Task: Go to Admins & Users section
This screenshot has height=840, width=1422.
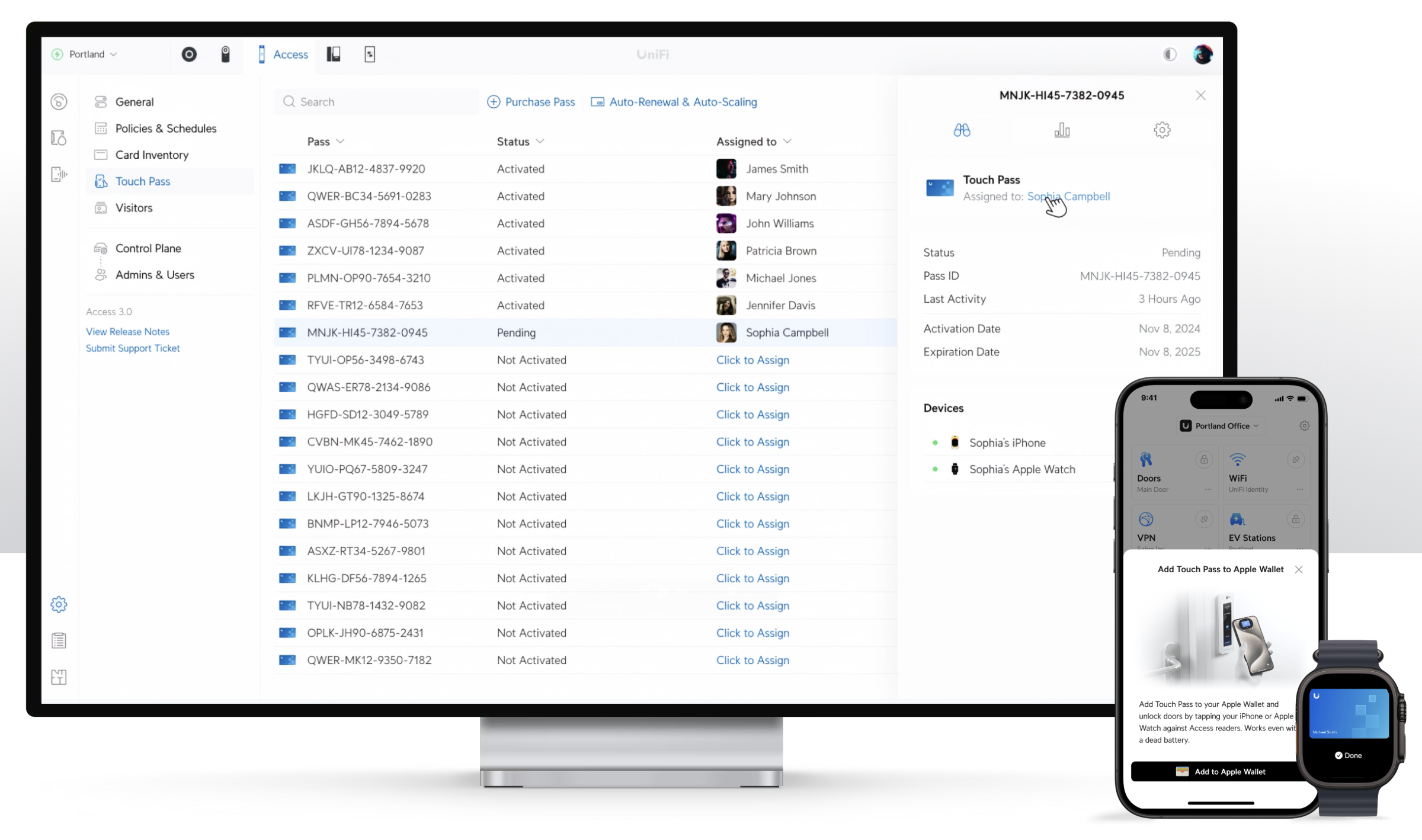Action: 155,275
